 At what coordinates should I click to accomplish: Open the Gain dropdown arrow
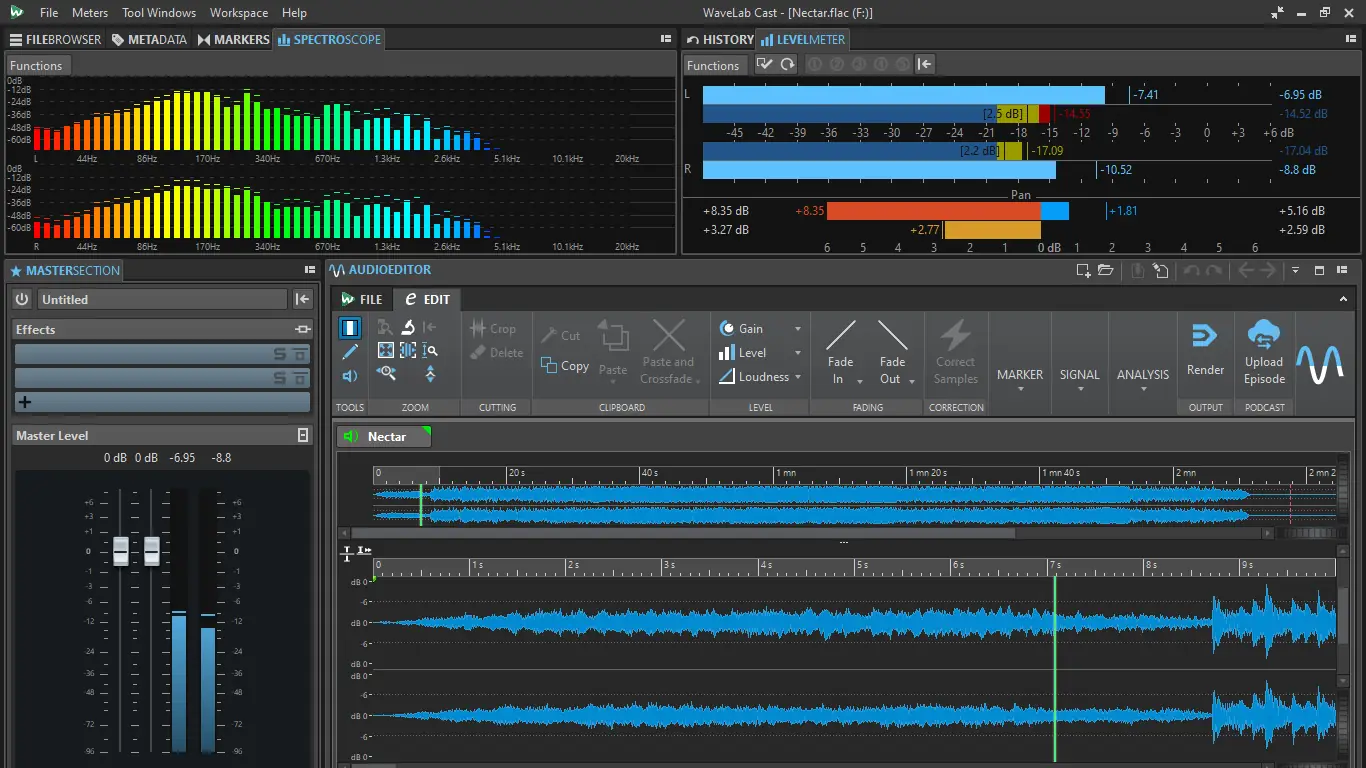click(798, 329)
